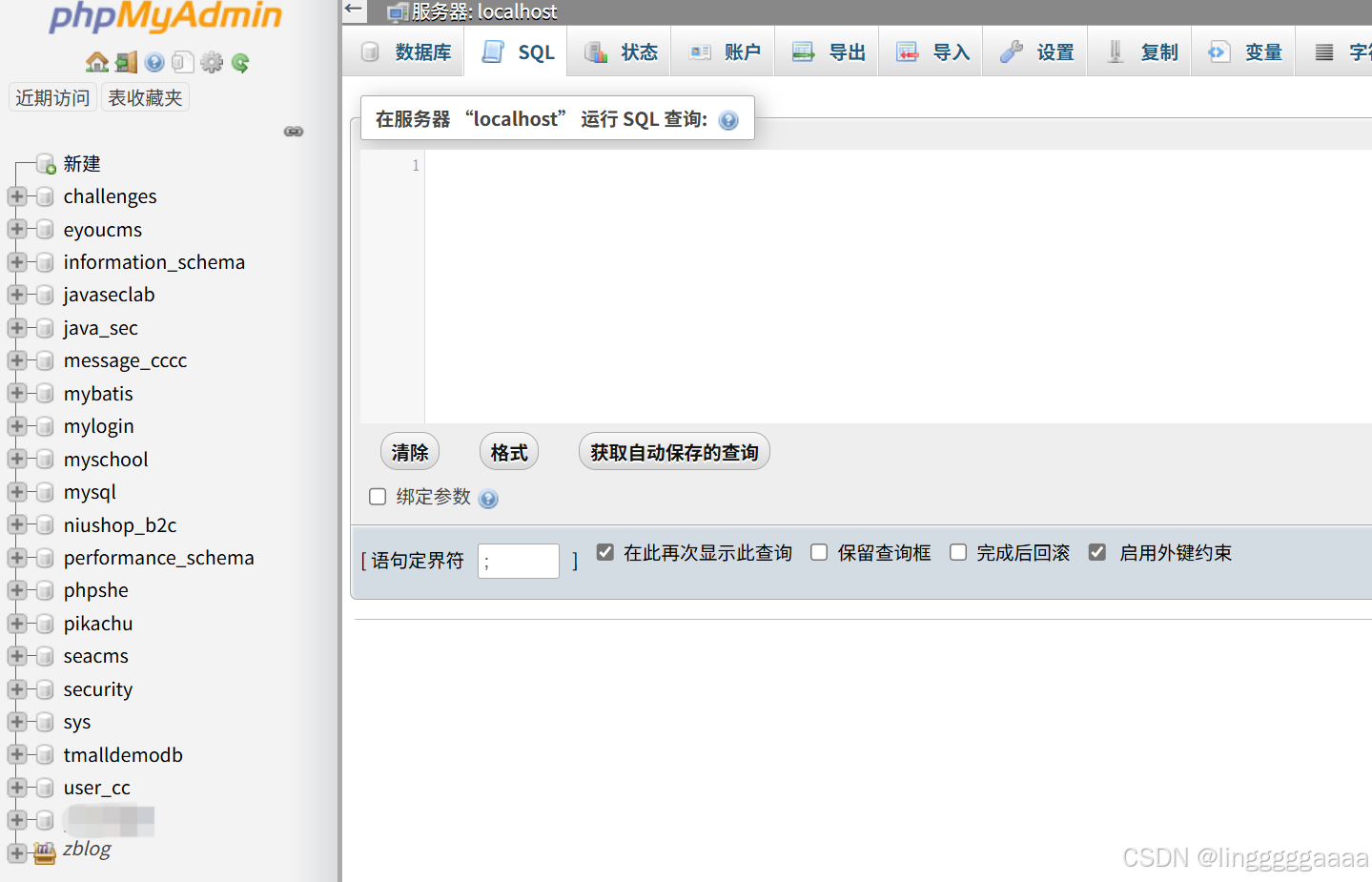Click the phpshe database cylinder icon
Viewport: 1372px width, 882px height.
[44, 590]
